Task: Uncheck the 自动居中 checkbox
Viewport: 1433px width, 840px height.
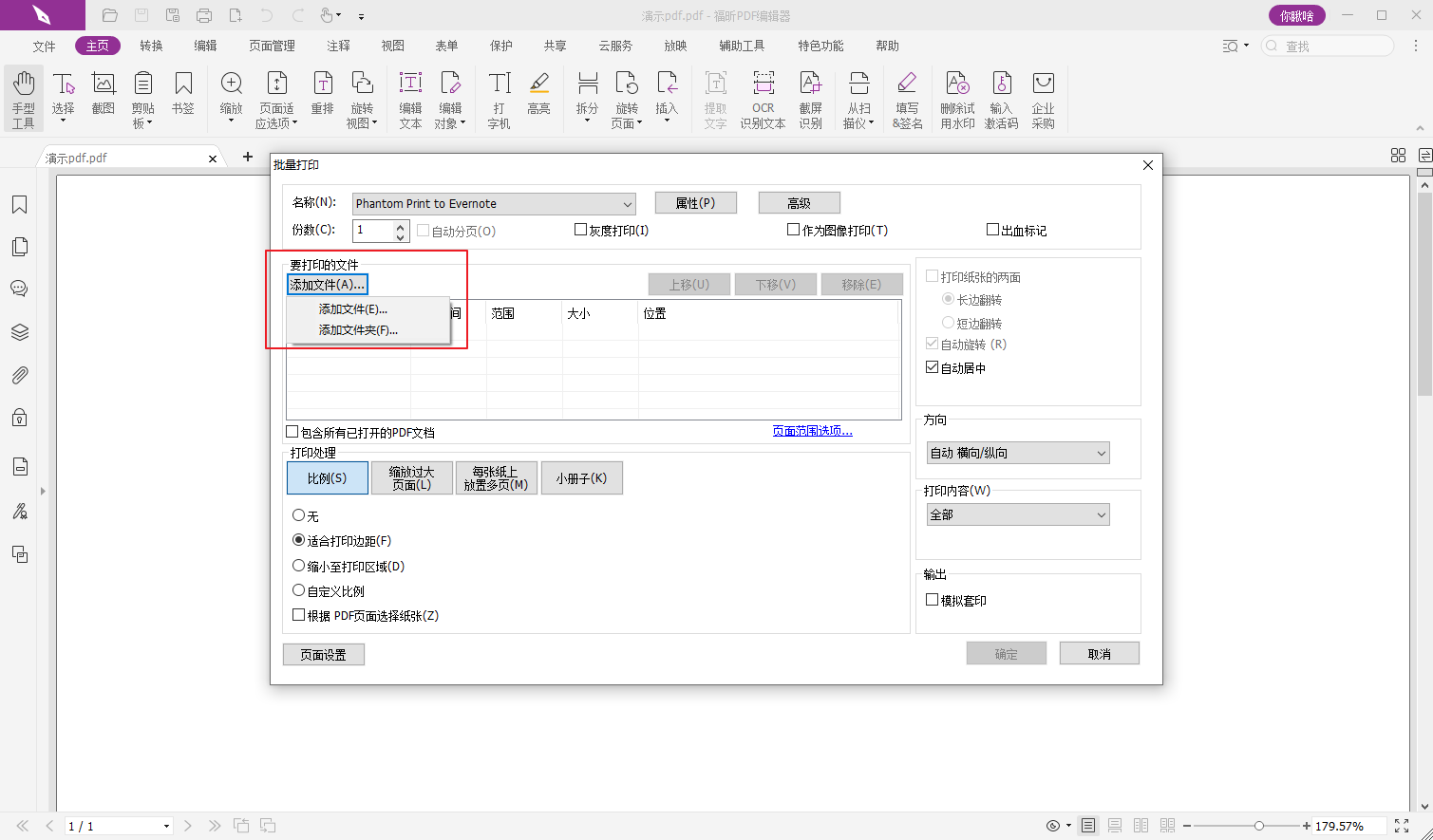Action: (933, 367)
